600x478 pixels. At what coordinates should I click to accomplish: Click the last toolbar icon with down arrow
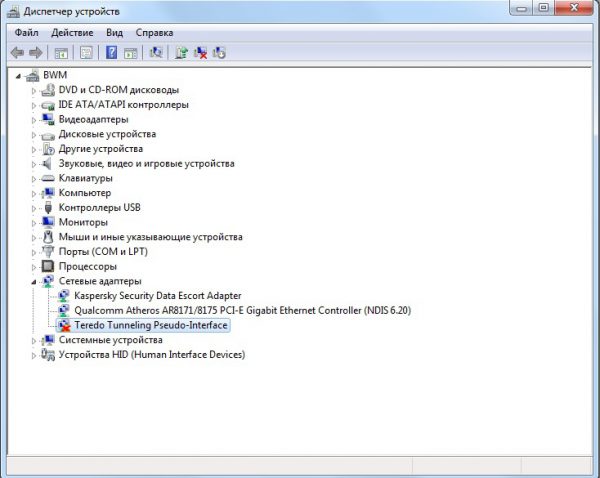point(219,52)
